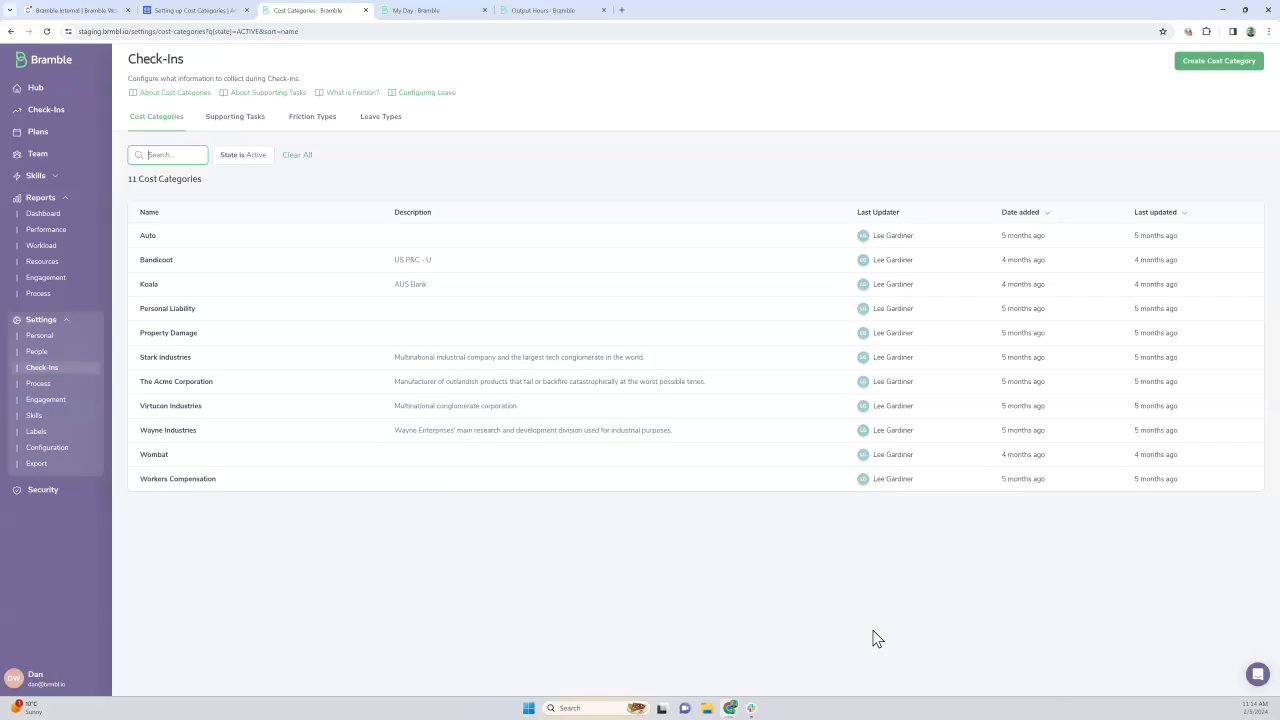Sort by Date added column arrow
Image resolution: width=1280 pixels, height=720 pixels.
pyautogui.click(x=1047, y=213)
